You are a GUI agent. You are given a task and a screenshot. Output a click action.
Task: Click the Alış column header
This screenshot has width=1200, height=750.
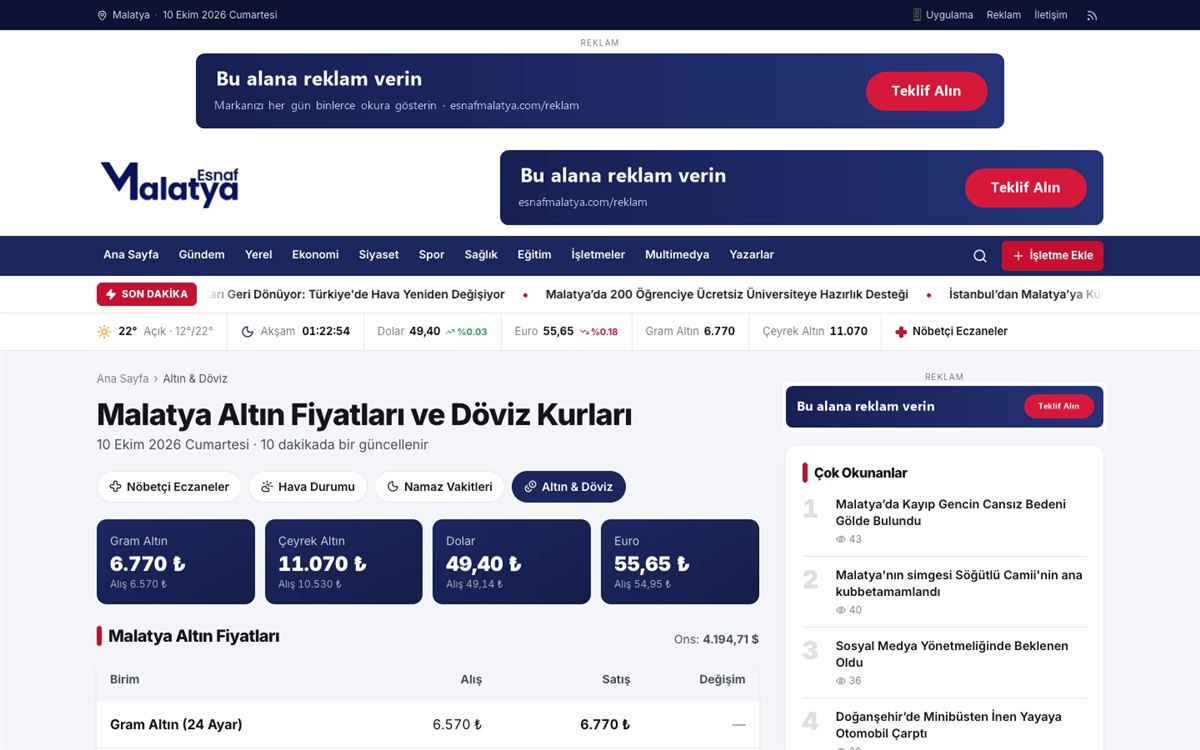(471, 680)
